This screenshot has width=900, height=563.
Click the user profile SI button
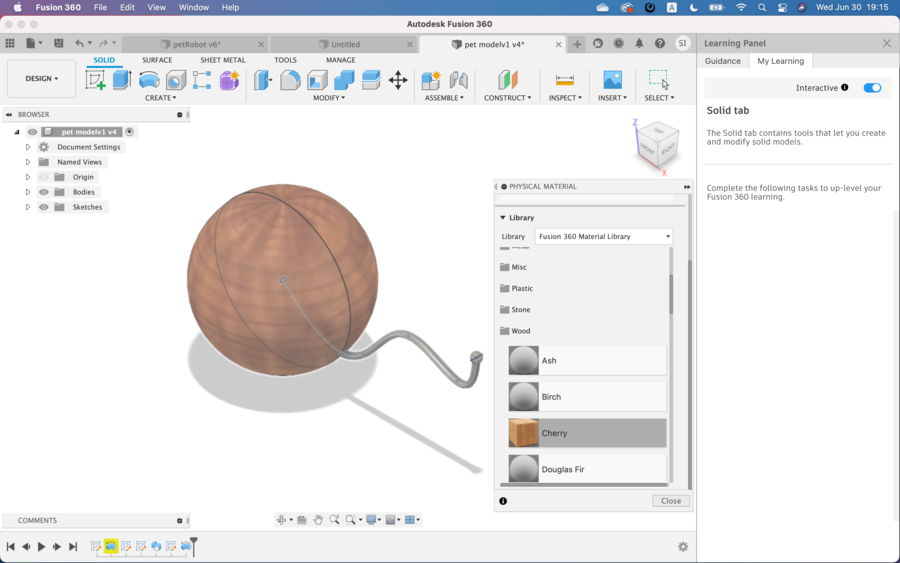pyautogui.click(x=682, y=43)
